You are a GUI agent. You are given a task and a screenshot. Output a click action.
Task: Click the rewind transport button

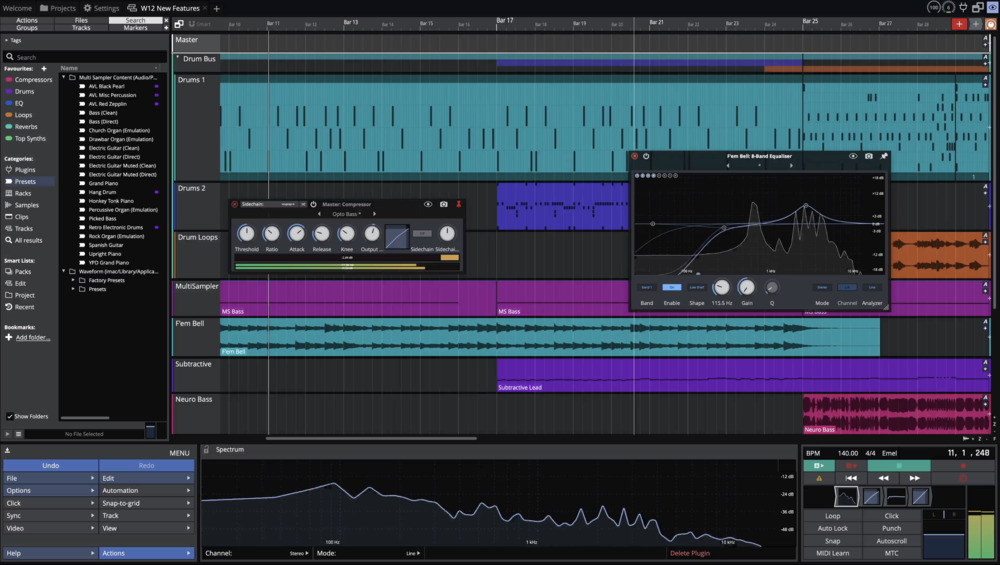[883, 479]
